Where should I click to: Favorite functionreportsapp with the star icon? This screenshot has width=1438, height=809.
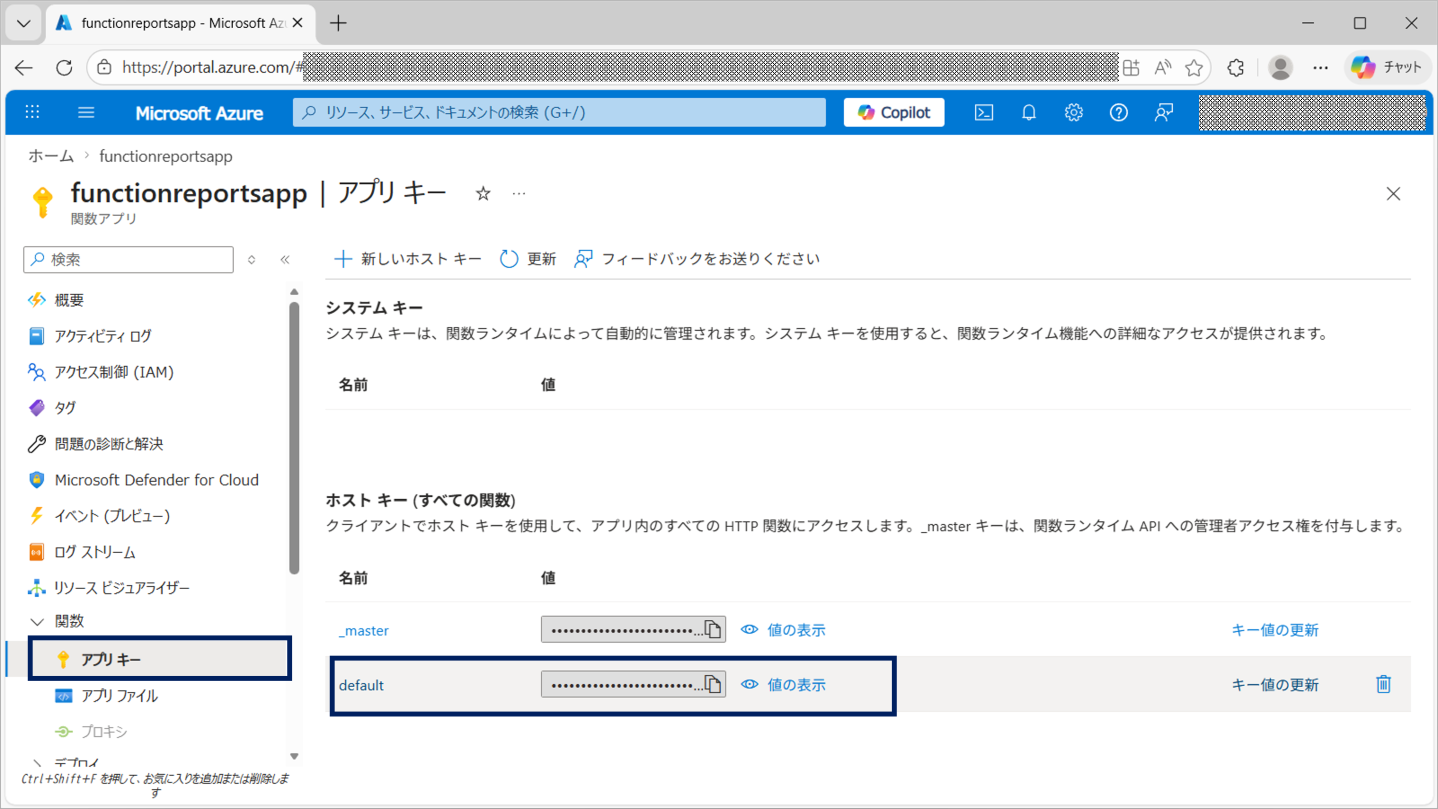point(483,193)
